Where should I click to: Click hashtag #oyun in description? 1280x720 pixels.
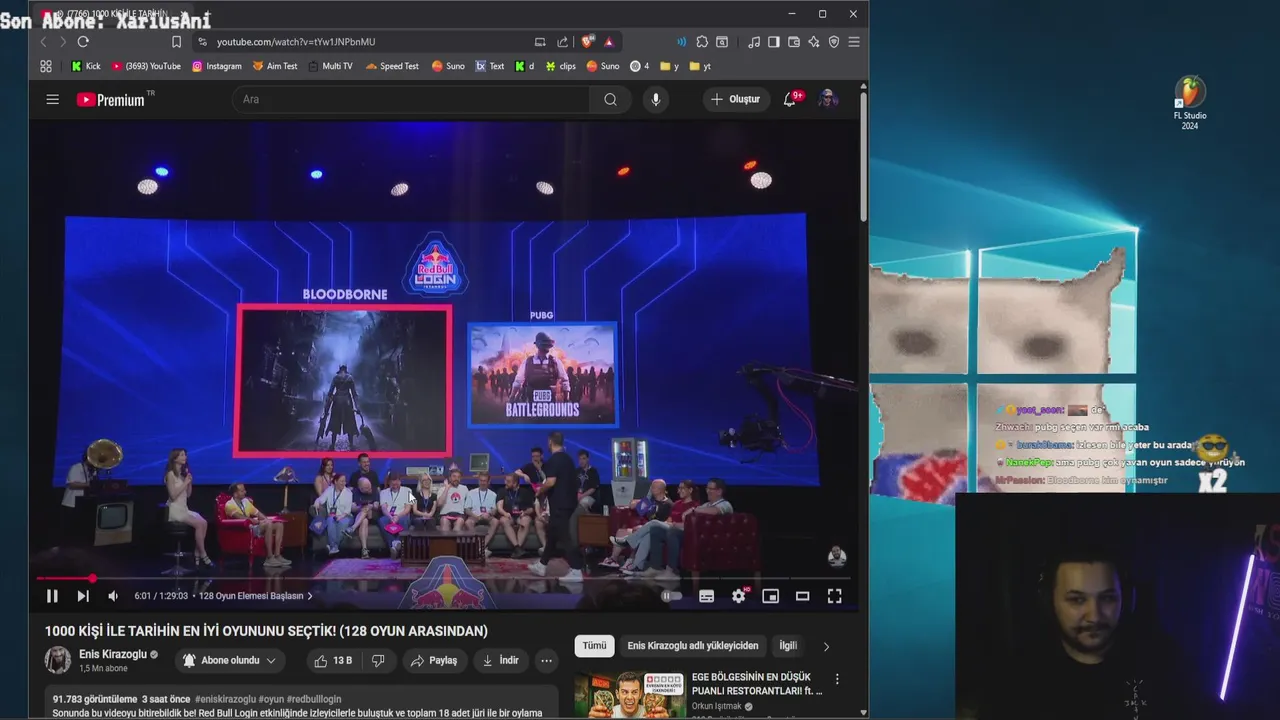coord(271,699)
